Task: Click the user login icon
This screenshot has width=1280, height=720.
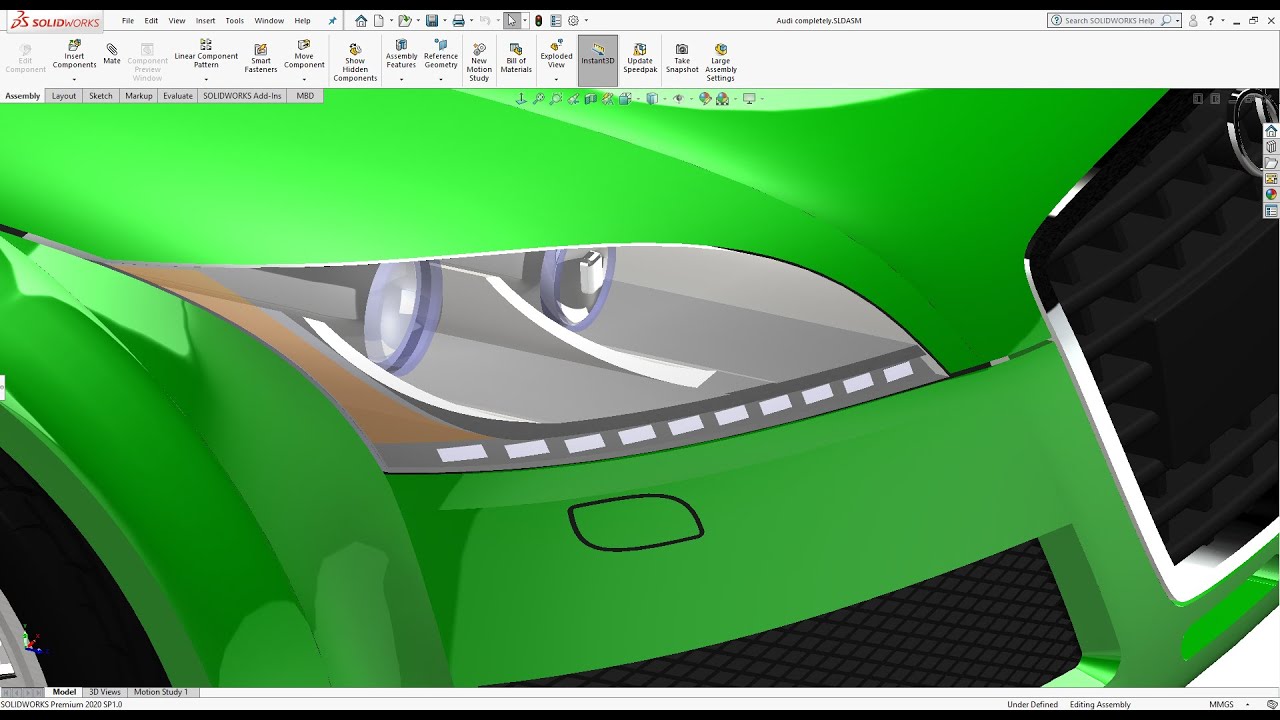Action: point(1193,20)
